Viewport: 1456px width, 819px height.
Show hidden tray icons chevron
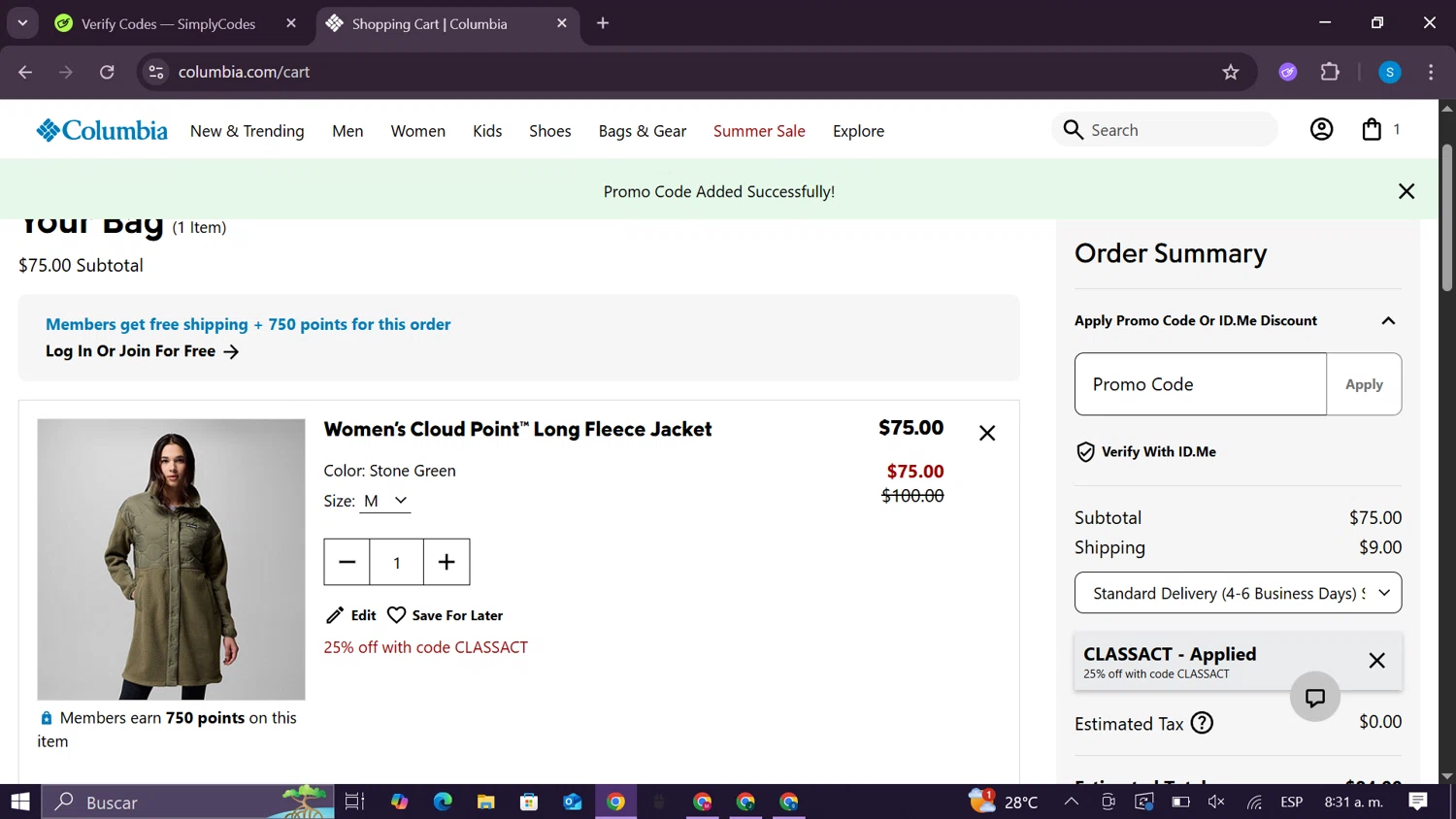point(1072,802)
